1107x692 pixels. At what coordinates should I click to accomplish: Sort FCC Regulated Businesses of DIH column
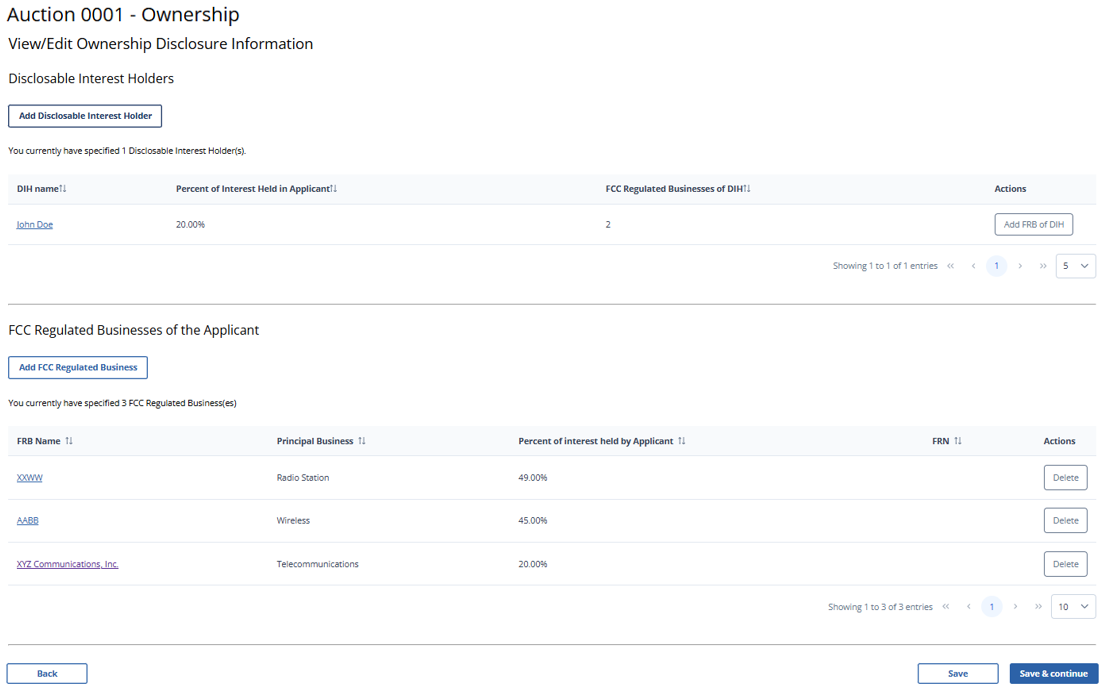click(747, 189)
